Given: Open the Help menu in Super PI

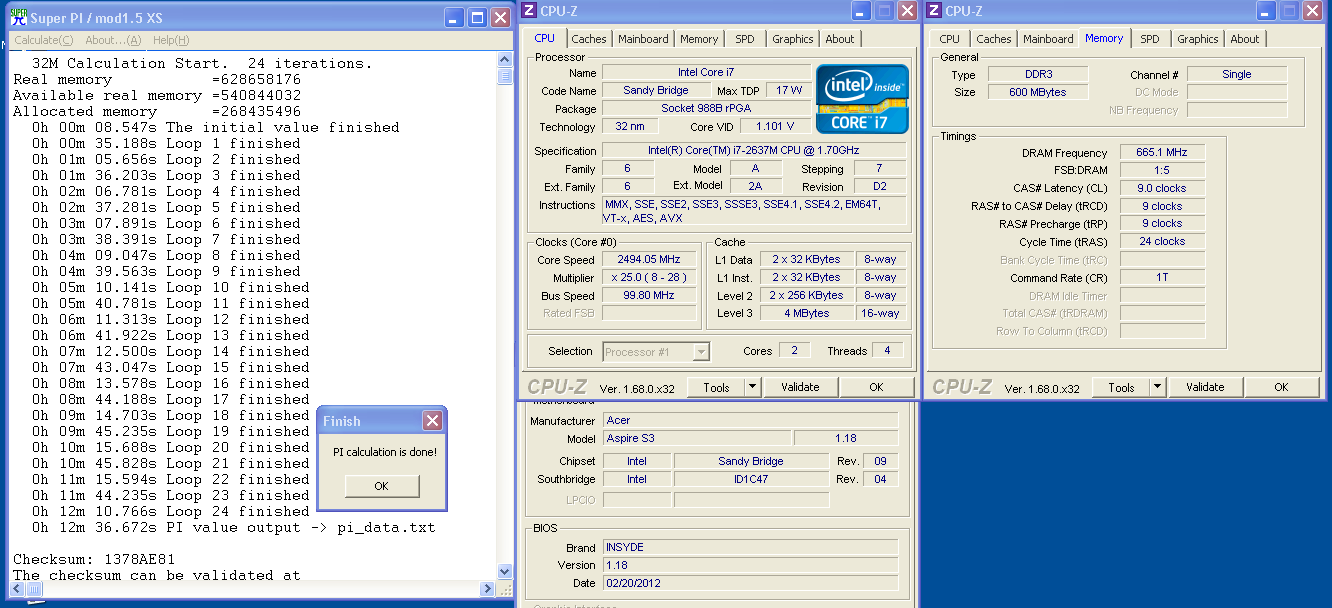Looking at the screenshot, I should pyautogui.click(x=171, y=40).
